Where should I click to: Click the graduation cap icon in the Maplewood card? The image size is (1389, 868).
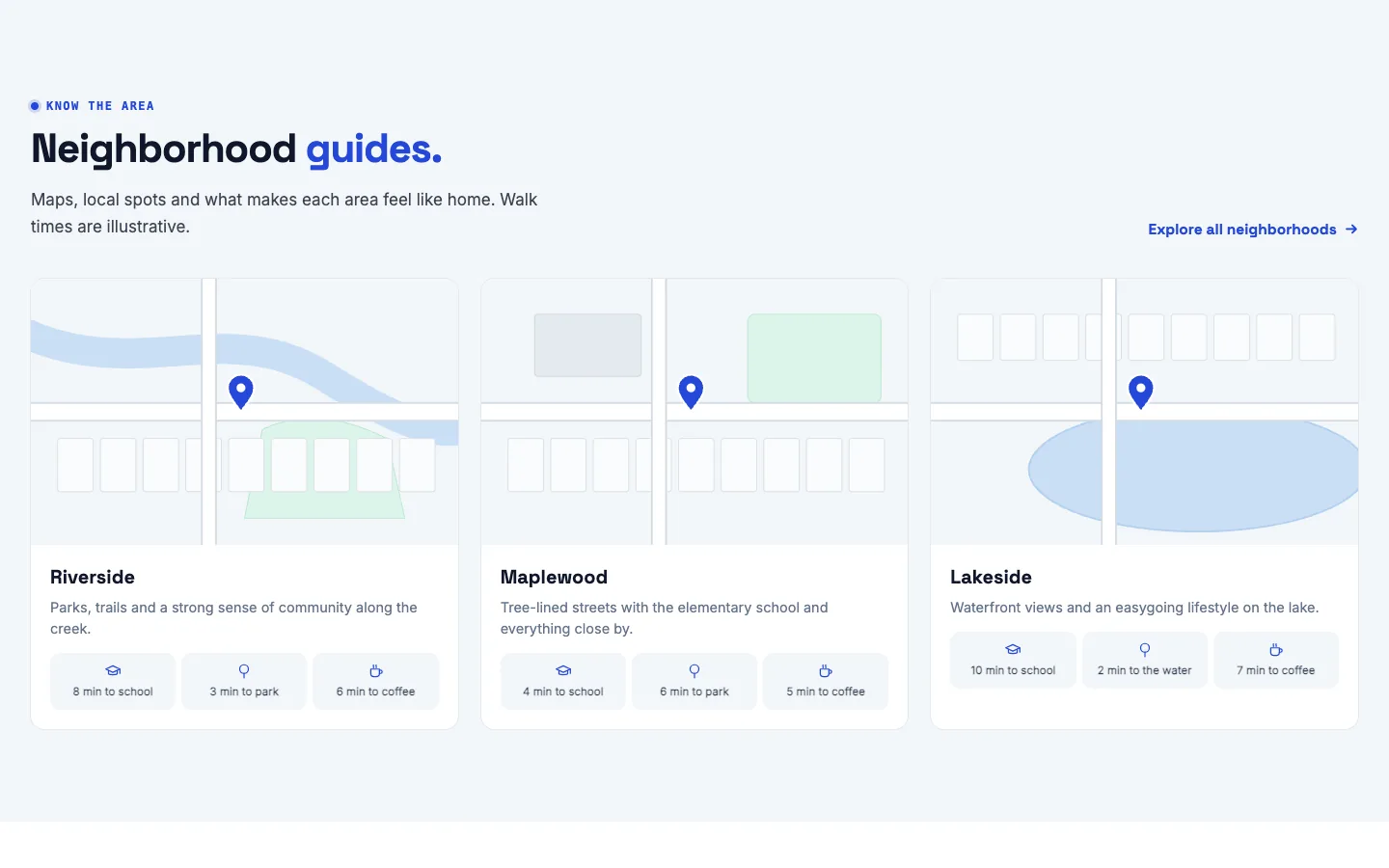[563, 671]
